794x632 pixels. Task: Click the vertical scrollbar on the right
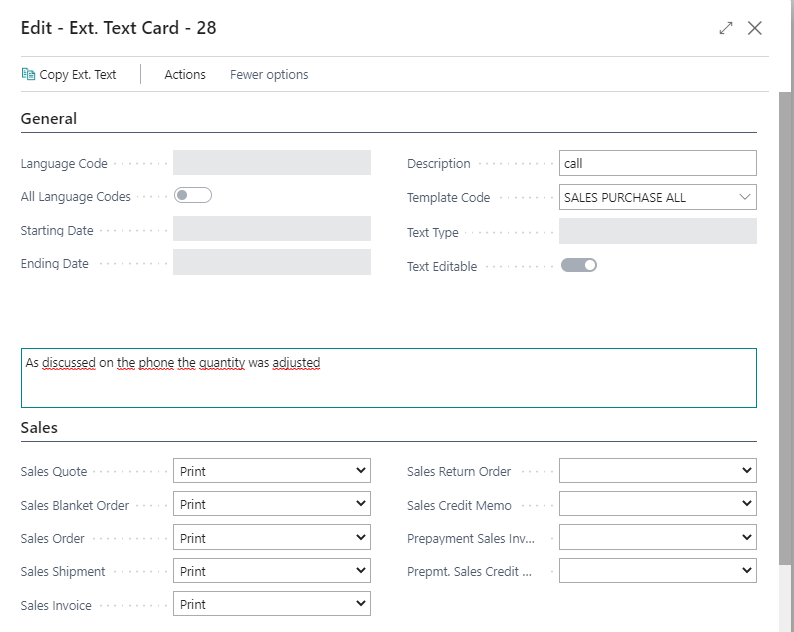pyautogui.click(x=784, y=328)
